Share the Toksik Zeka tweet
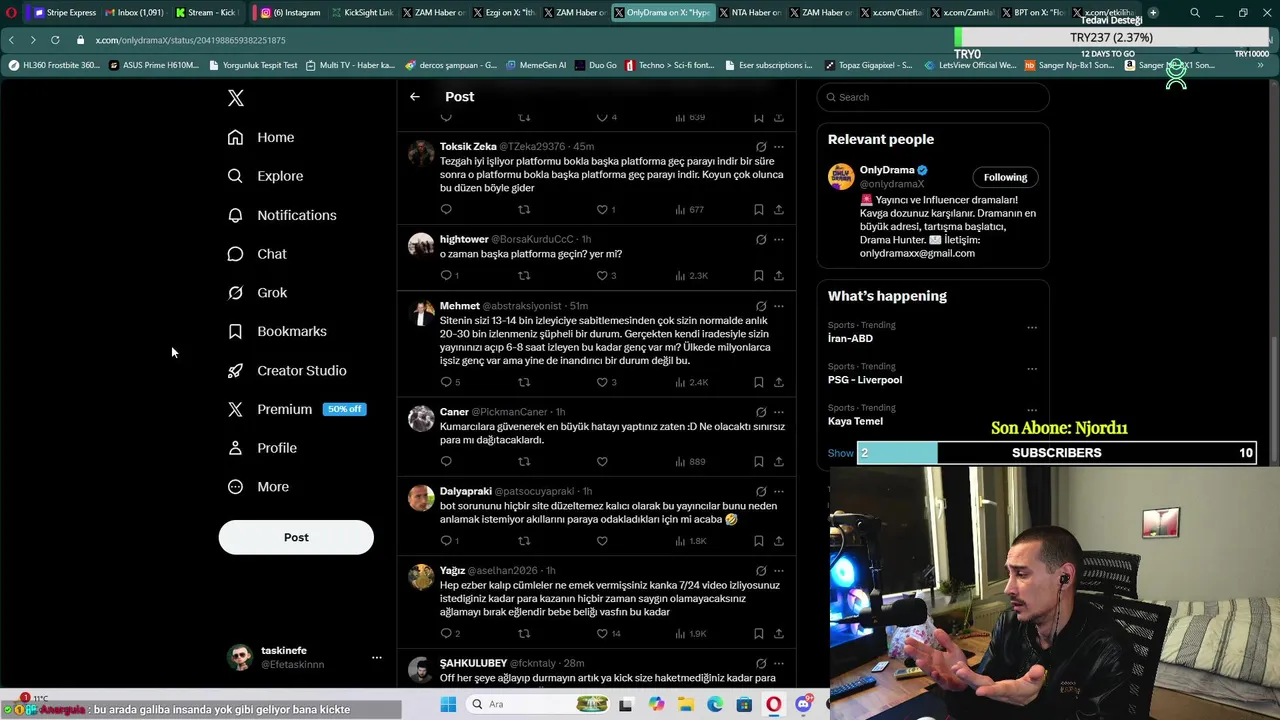1280x720 pixels. point(778,209)
